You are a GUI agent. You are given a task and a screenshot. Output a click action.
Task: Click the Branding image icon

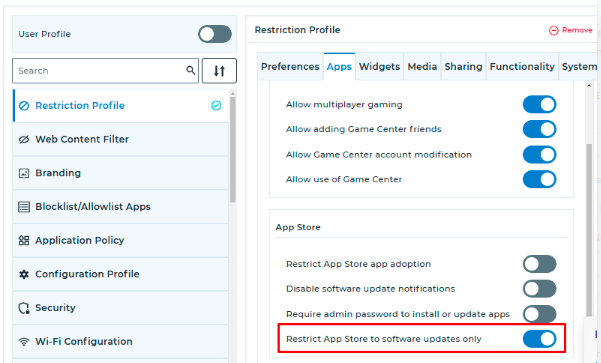[x=24, y=173]
